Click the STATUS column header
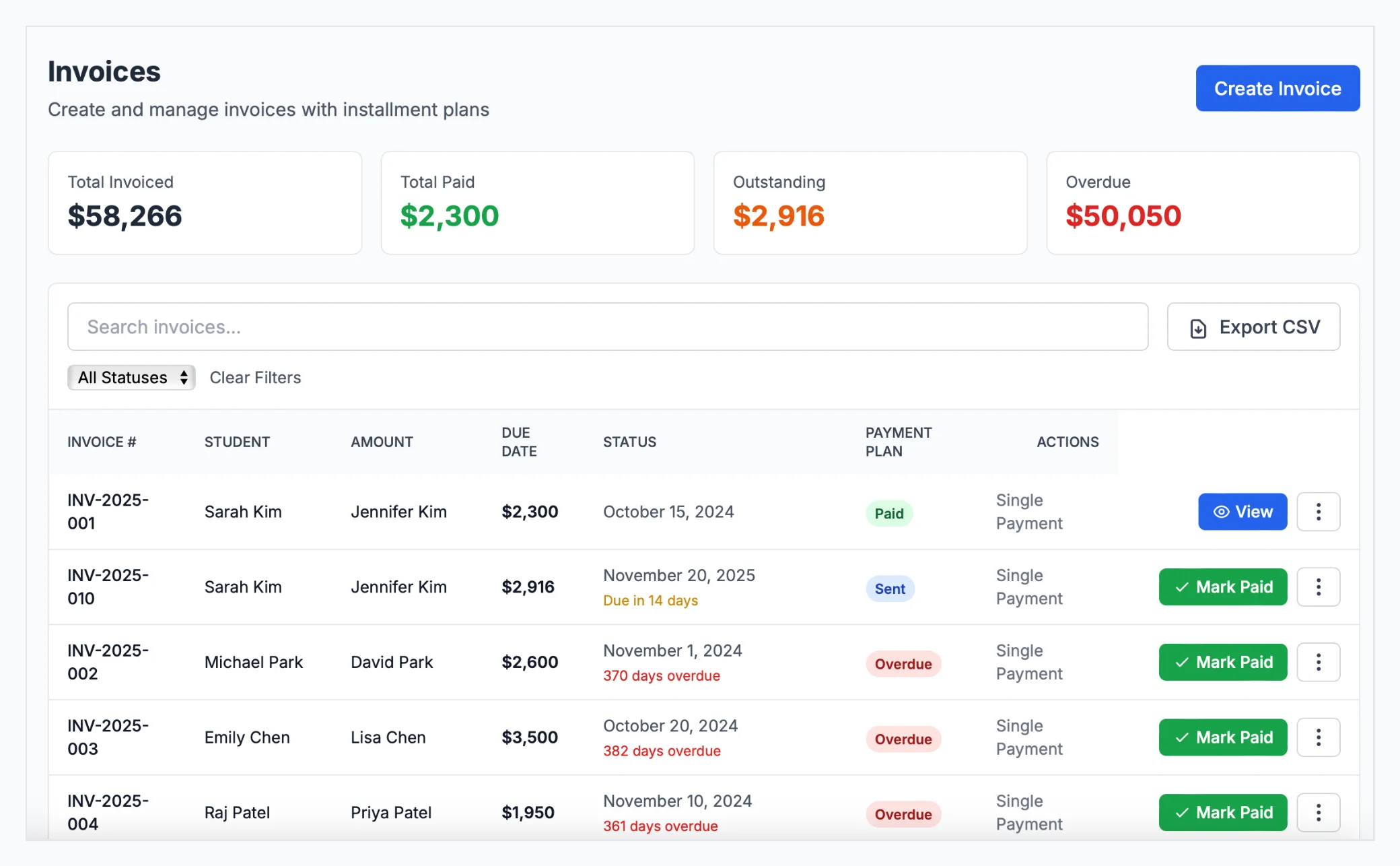The width and height of the screenshot is (1400, 866). (x=629, y=442)
